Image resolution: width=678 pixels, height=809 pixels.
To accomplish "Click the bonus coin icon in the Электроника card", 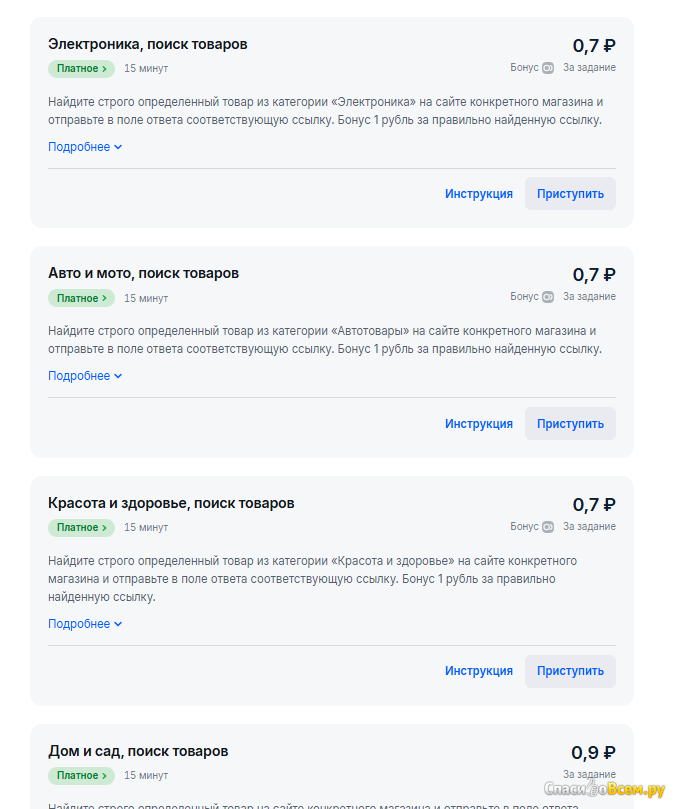I will click(548, 68).
